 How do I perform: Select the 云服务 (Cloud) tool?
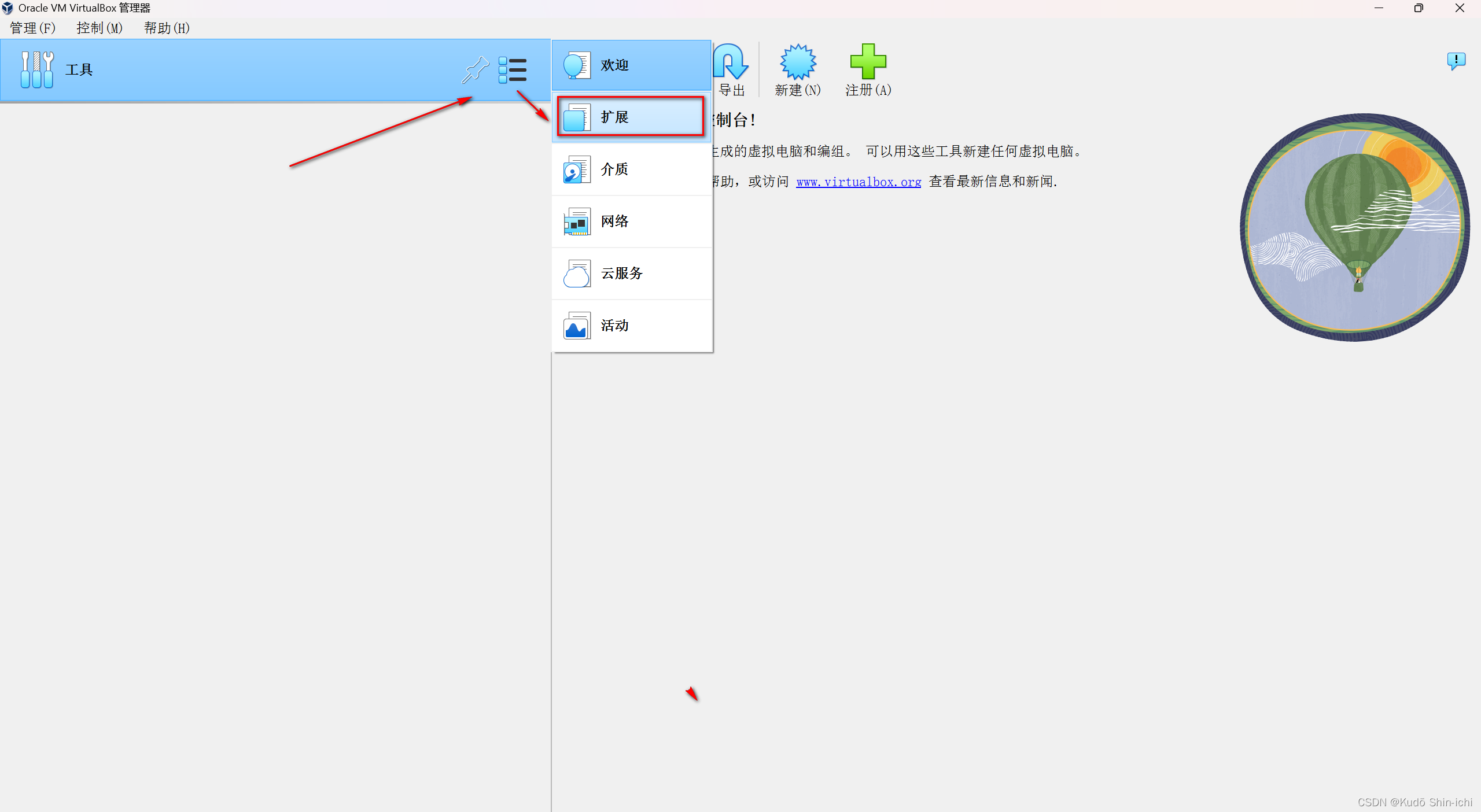pyautogui.click(x=630, y=273)
